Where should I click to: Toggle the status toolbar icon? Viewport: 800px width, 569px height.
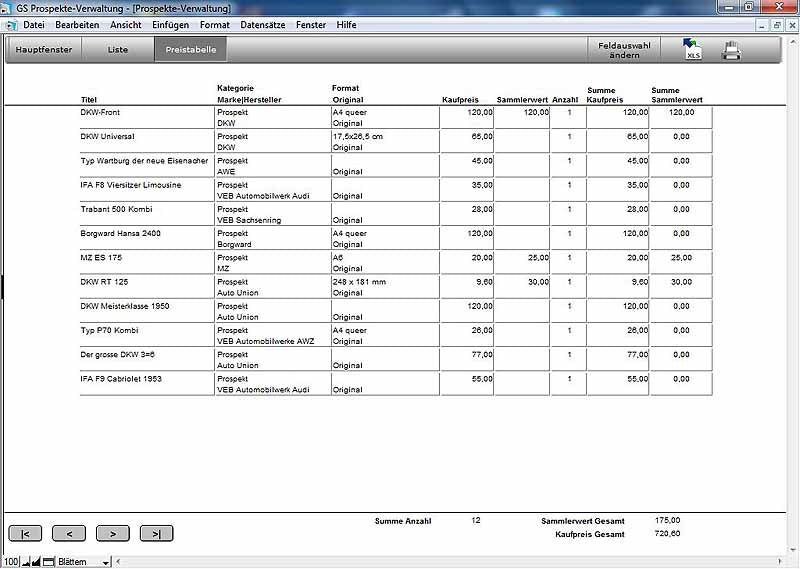pos(48,562)
